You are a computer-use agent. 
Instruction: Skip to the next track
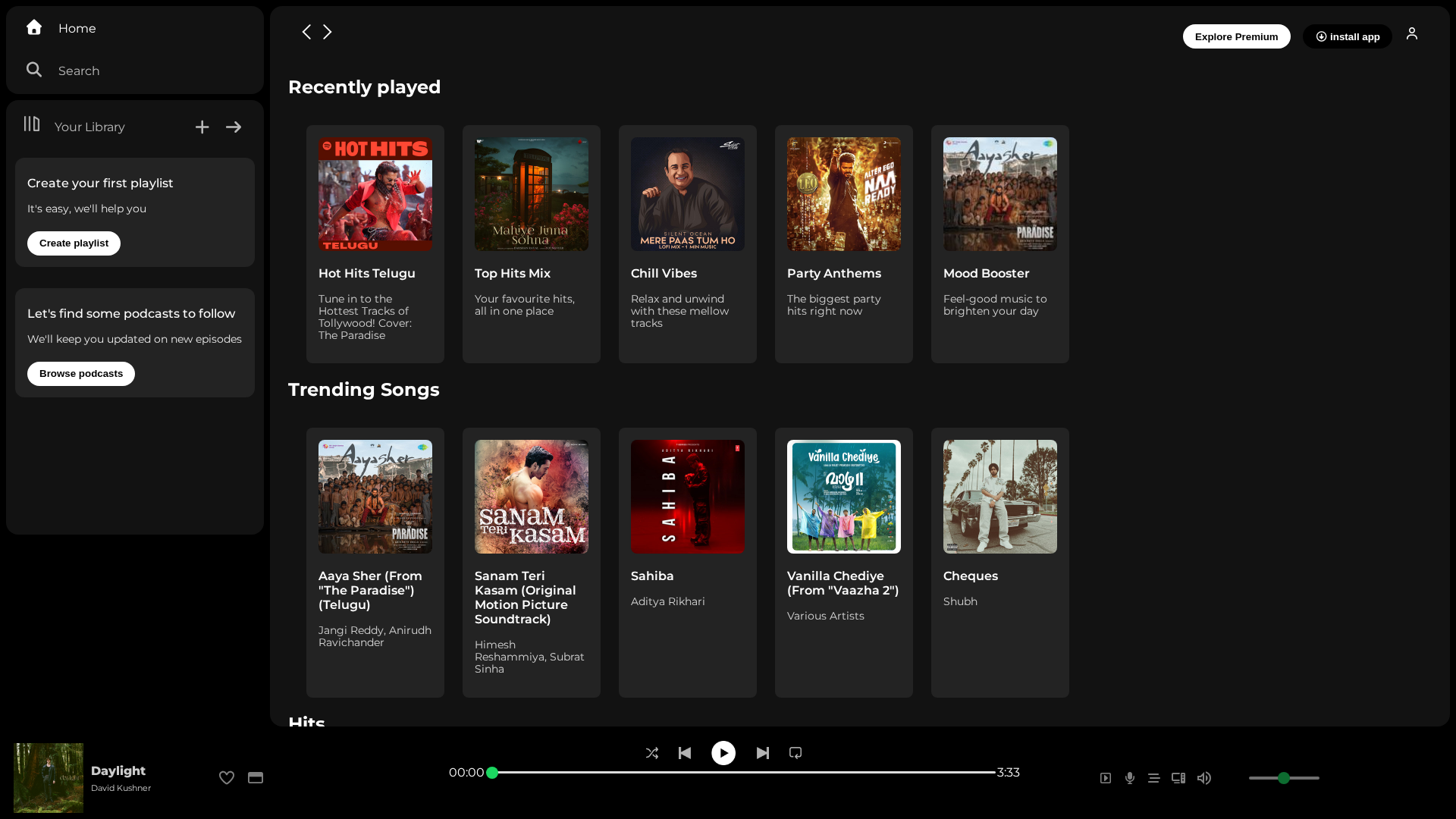(763, 753)
